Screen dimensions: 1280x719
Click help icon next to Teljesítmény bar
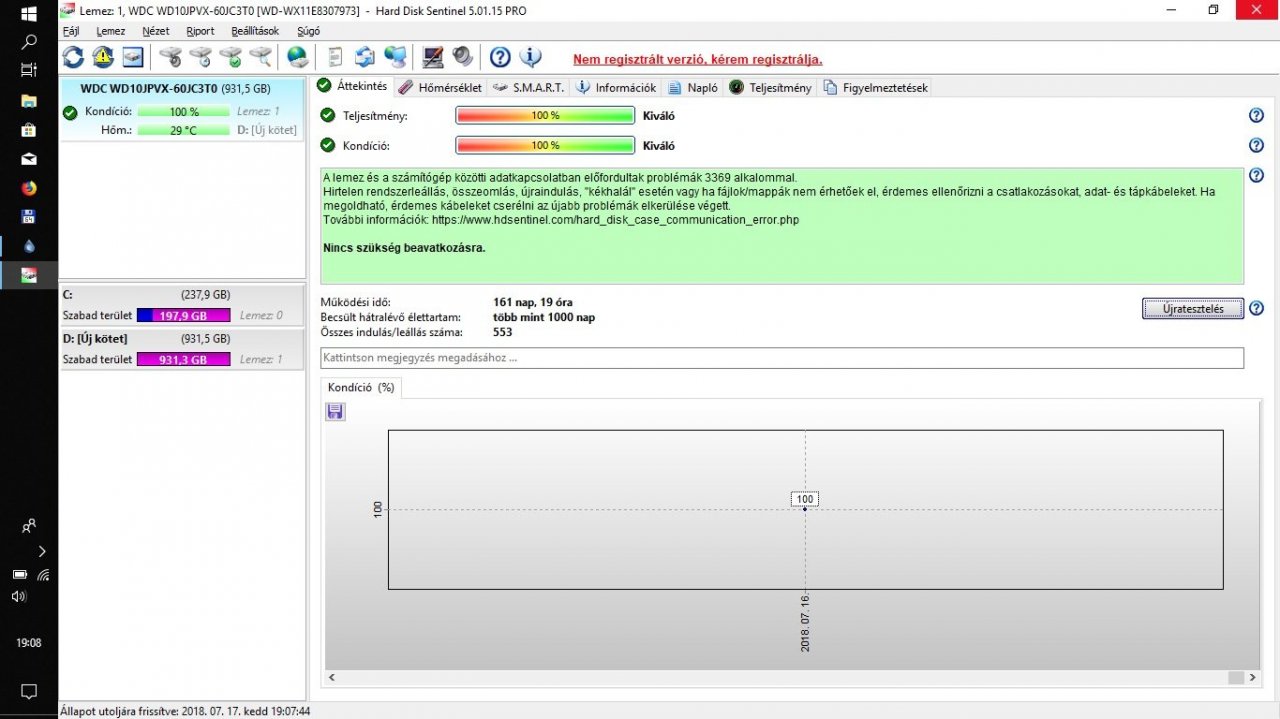click(1256, 116)
